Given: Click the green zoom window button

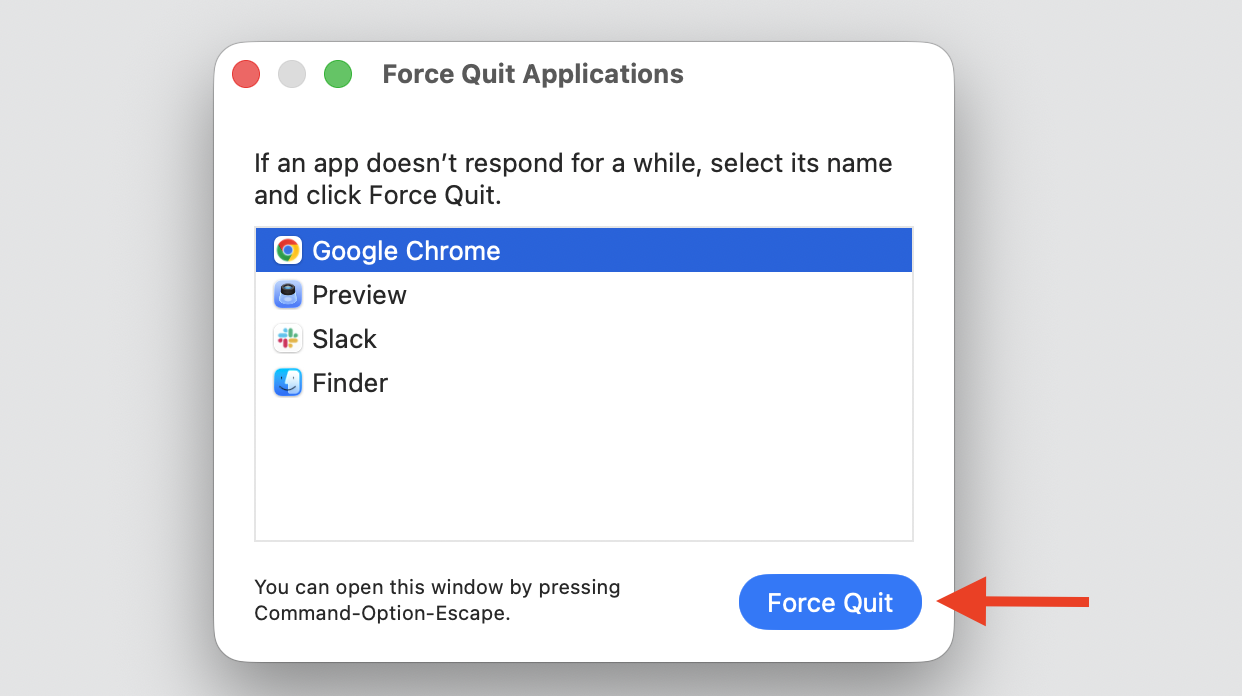Looking at the screenshot, I should (338, 74).
